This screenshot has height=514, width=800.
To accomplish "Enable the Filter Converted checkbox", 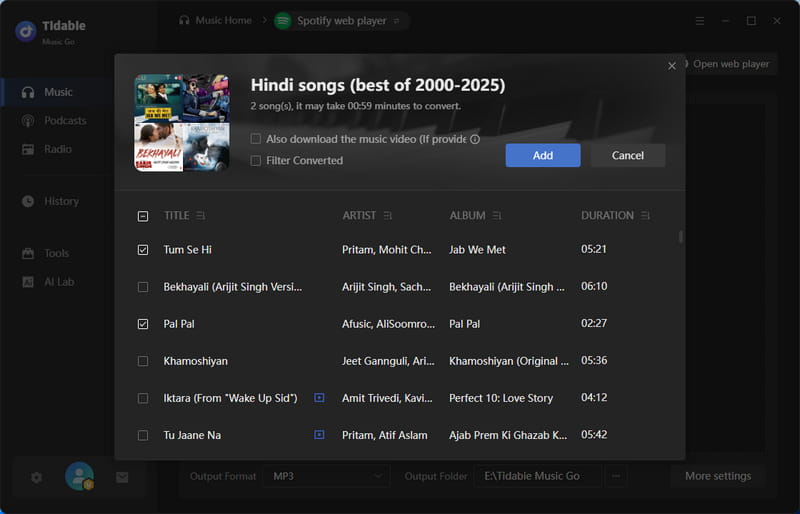I will pos(256,161).
